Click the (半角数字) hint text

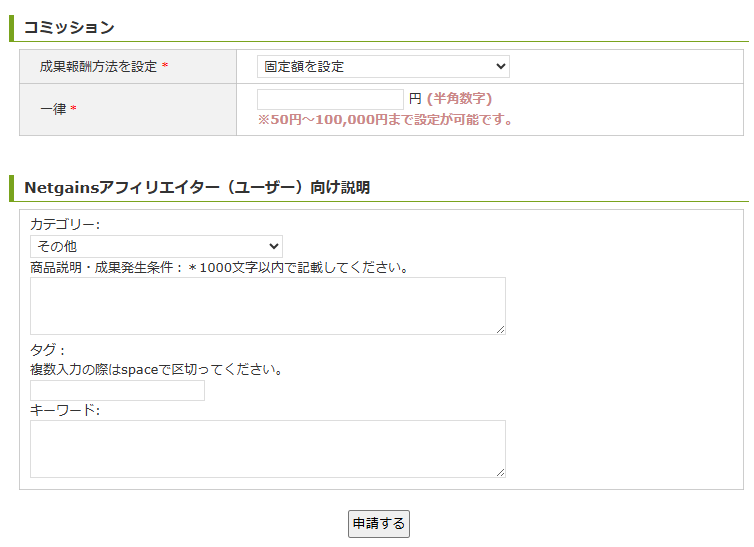tap(459, 99)
